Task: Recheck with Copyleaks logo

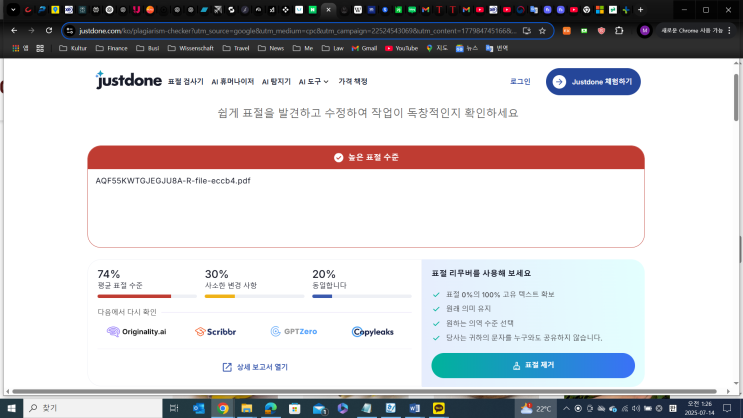Action: tap(372, 332)
